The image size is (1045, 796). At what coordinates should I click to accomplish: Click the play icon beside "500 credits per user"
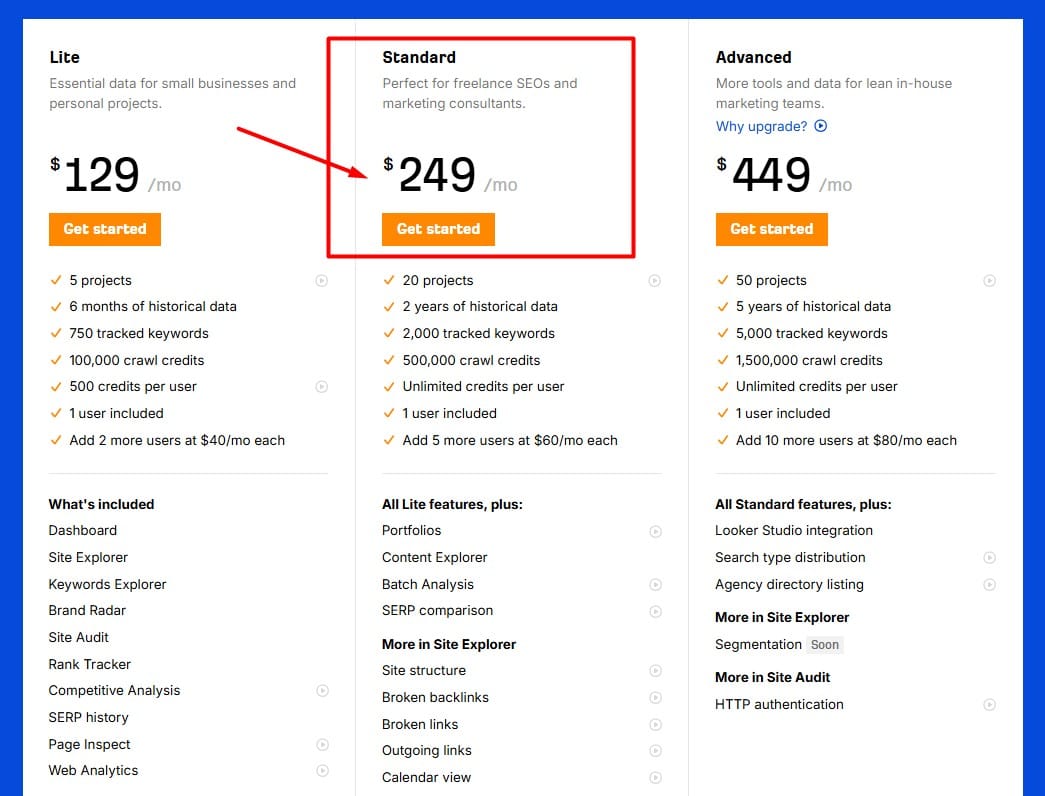(322, 386)
